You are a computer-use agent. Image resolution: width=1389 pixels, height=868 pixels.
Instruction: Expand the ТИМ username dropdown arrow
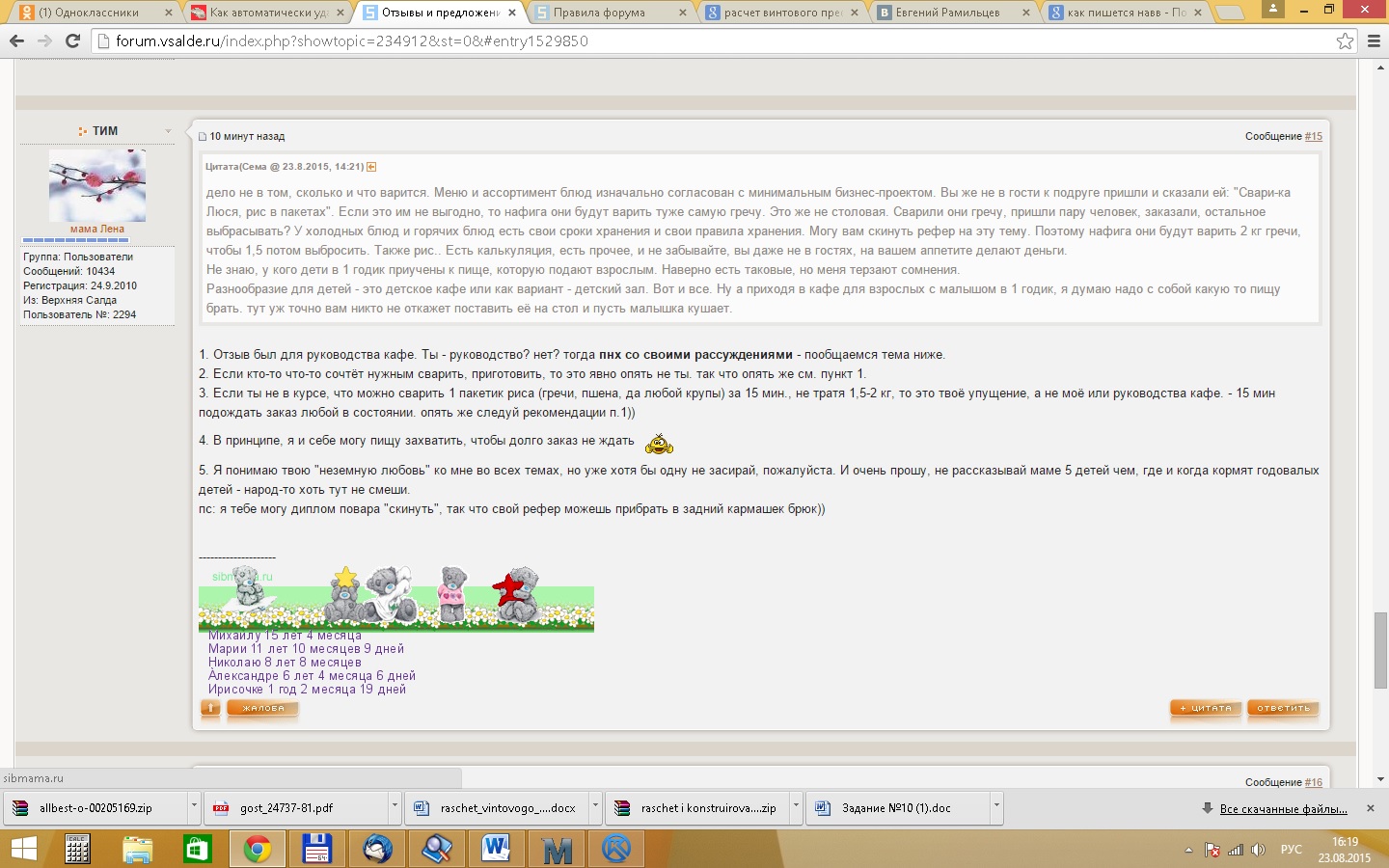click(x=168, y=131)
